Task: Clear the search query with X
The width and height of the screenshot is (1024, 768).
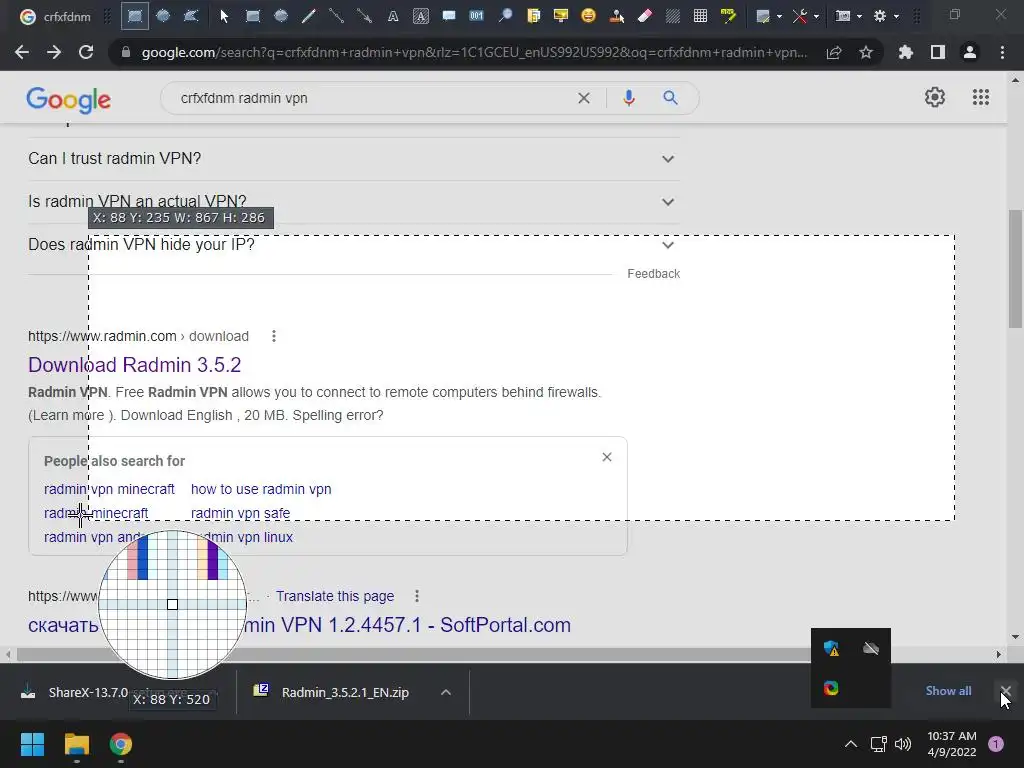Action: pyautogui.click(x=584, y=98)
